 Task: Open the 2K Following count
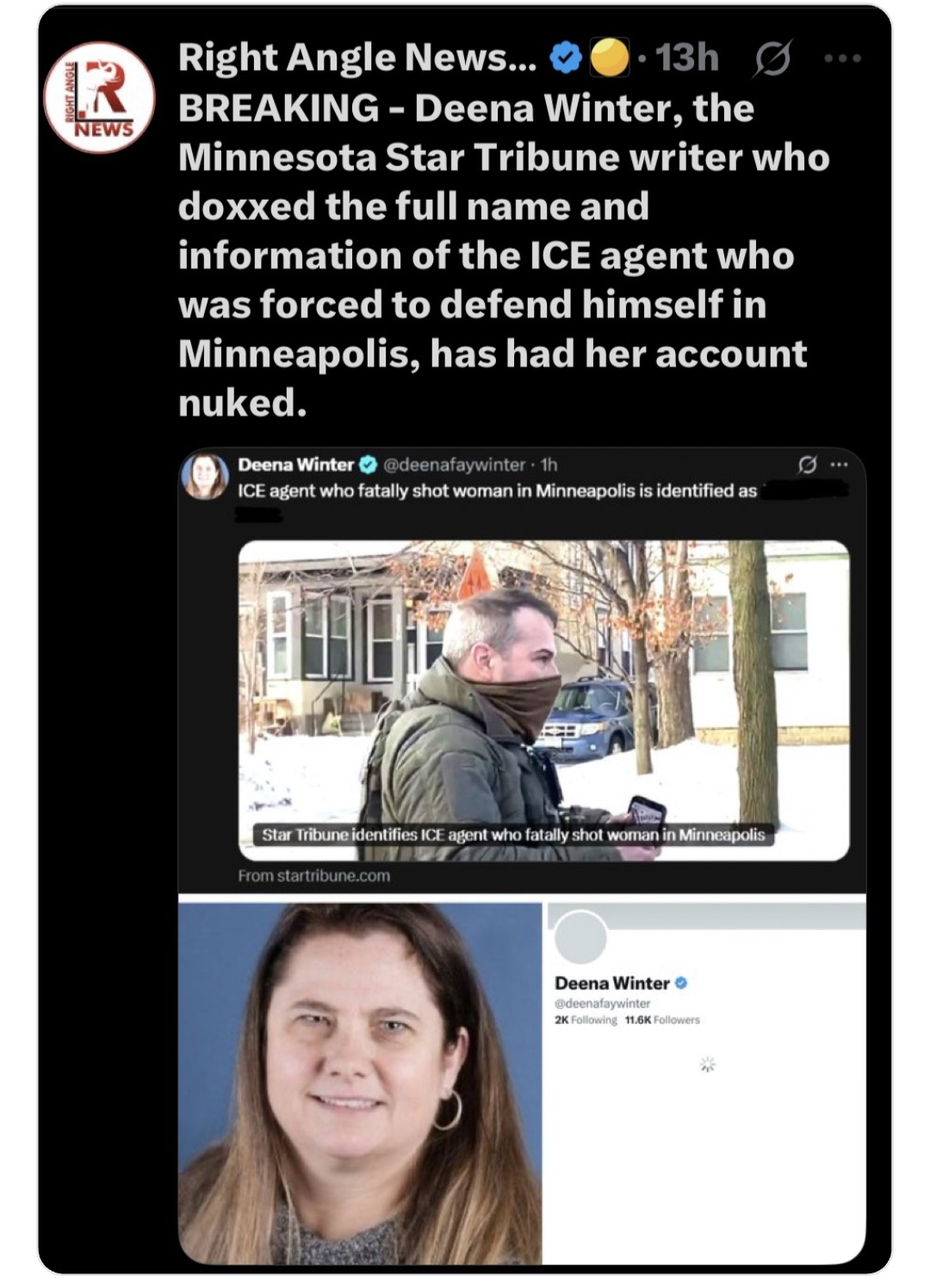(586, 1020)
